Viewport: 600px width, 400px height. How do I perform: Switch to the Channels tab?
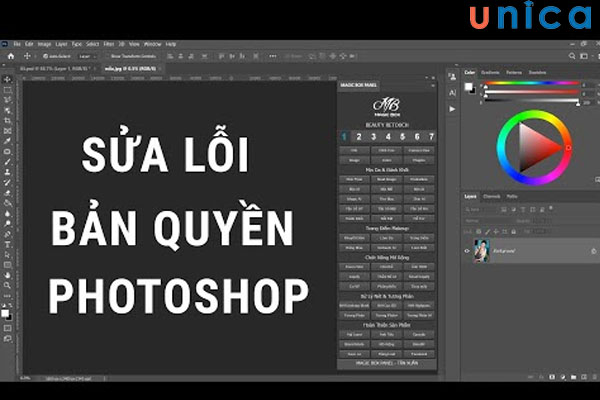(x=491, y=196)
